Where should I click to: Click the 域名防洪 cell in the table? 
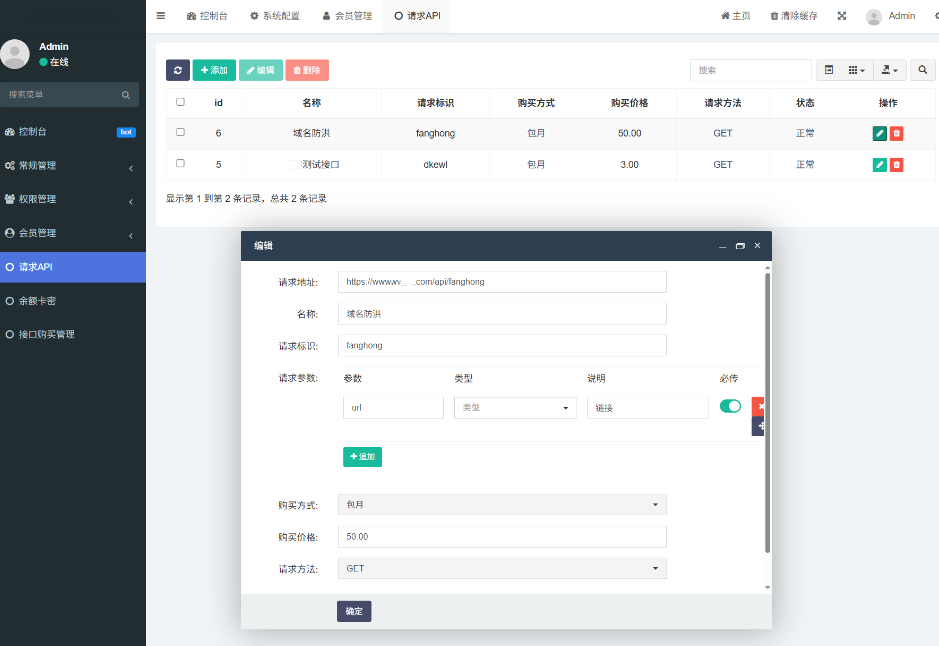click(311, 134)
